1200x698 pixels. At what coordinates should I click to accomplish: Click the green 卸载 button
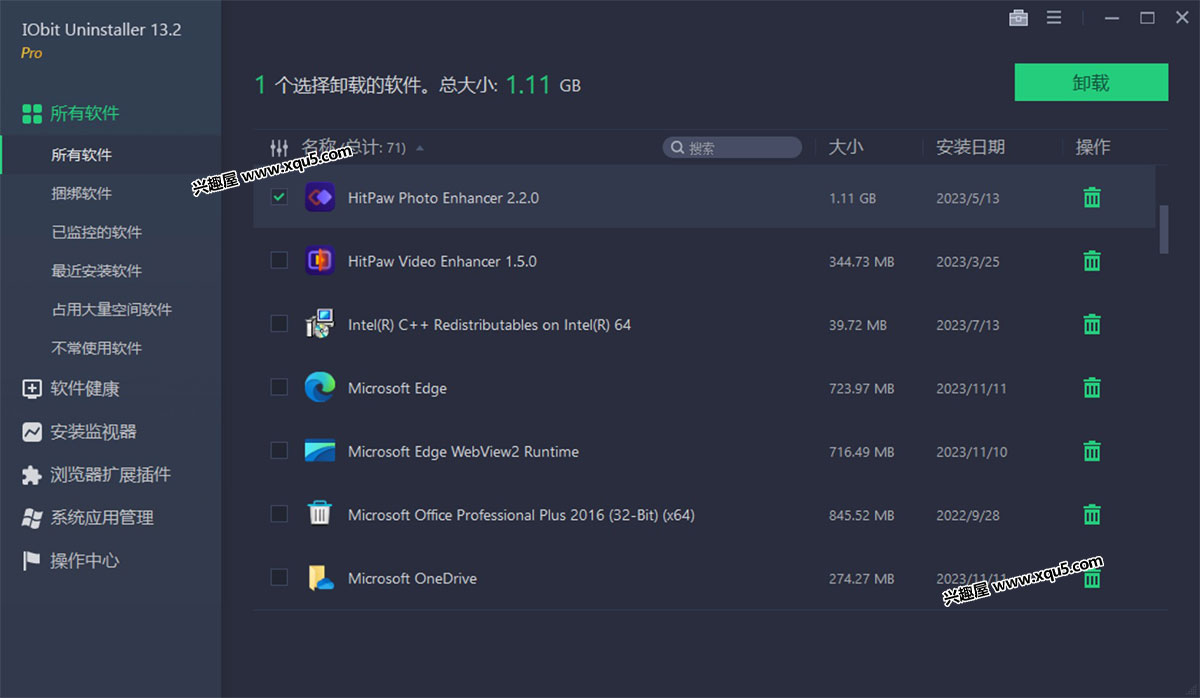[x=1091, y=82]
